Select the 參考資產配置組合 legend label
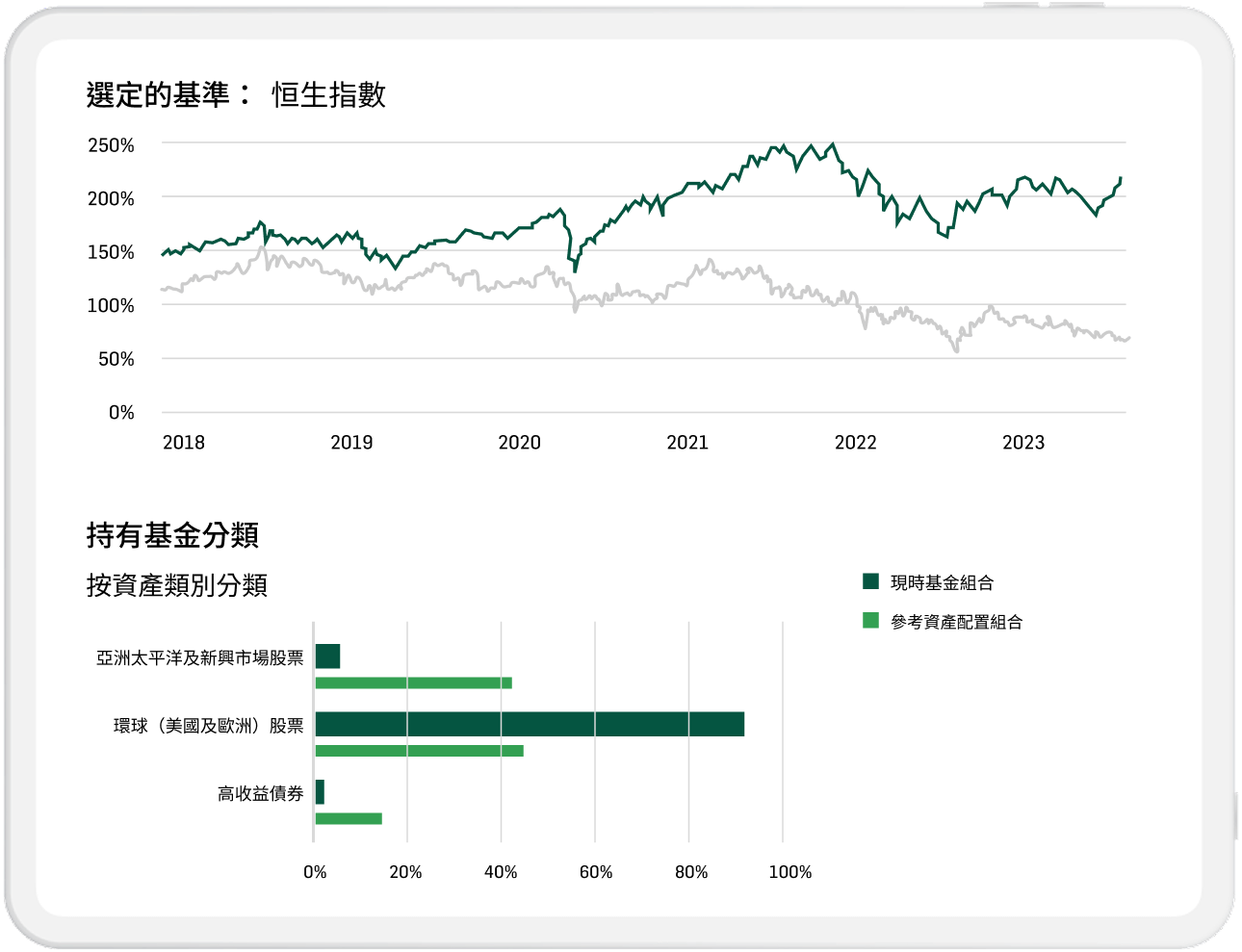The image size is (1242, 952). click(955, 622)
